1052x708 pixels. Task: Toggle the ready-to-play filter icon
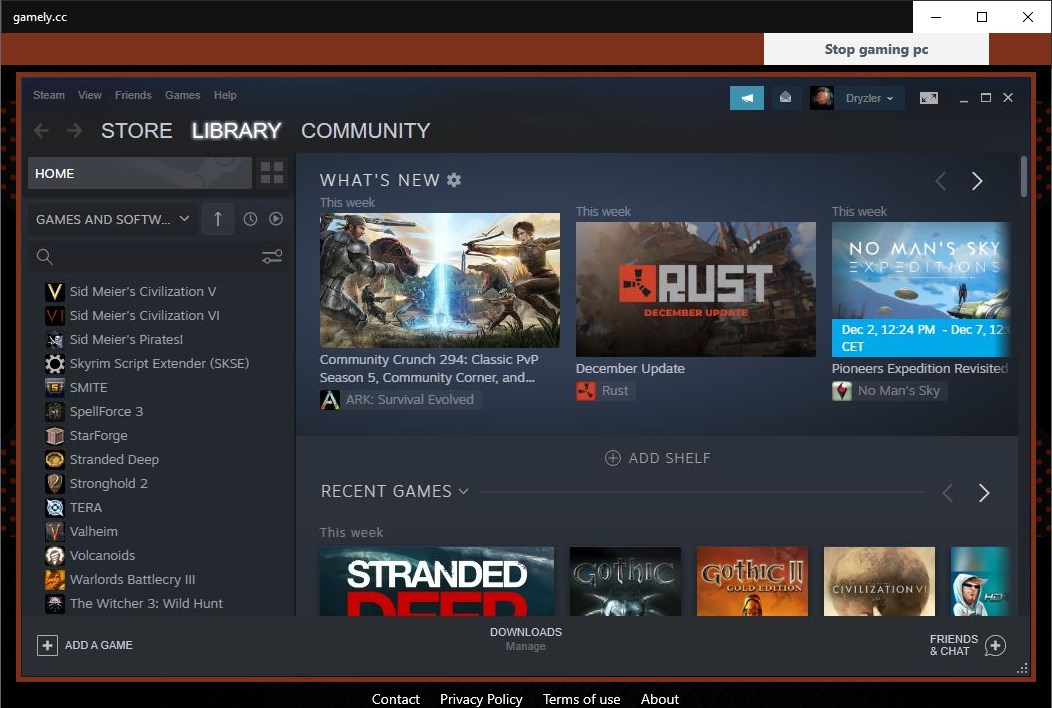276,219
